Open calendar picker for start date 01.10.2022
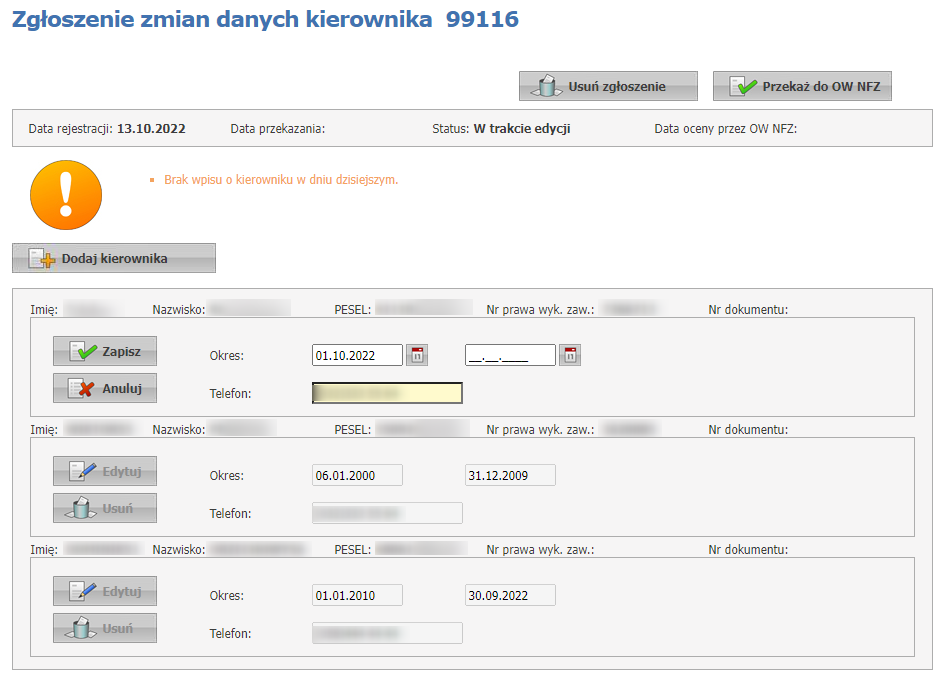938x676 pixels. [x=417, y=355]
